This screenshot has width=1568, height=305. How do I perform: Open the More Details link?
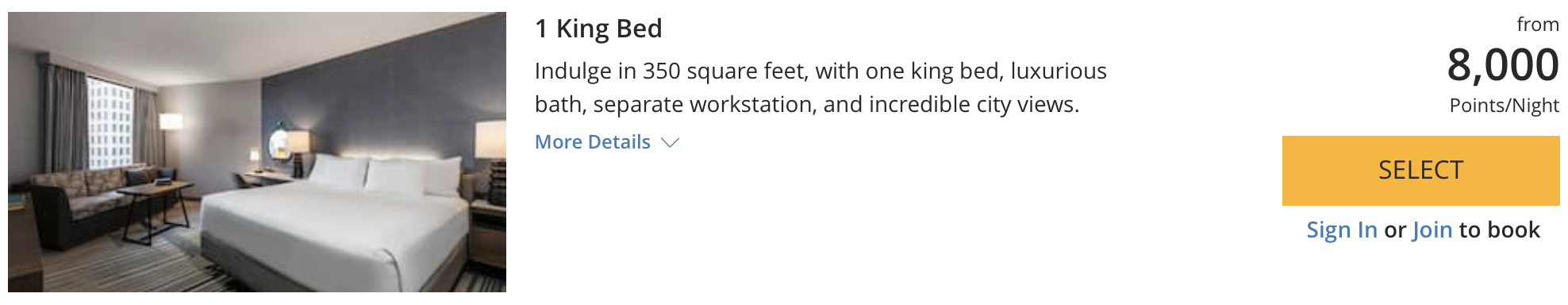(593, 142)
